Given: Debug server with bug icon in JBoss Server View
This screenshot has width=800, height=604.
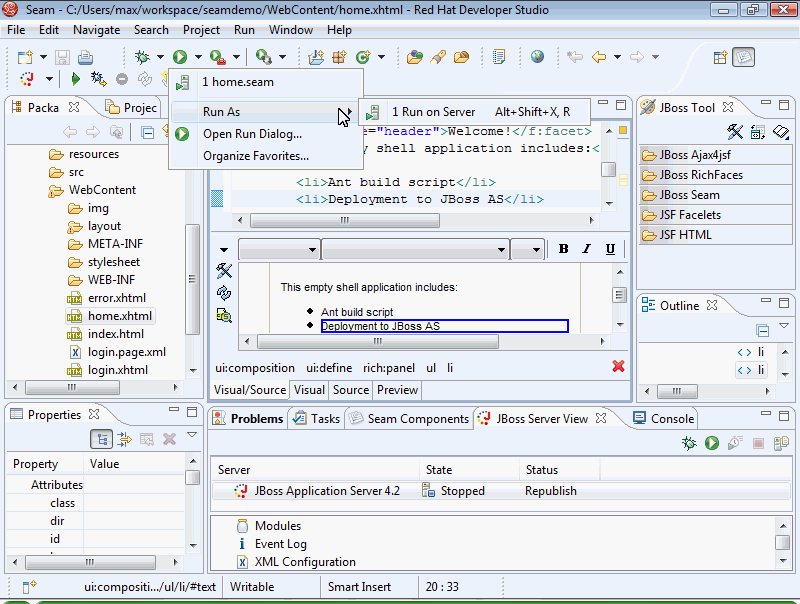Looking at the screenshot, I should tap(689, 443).
